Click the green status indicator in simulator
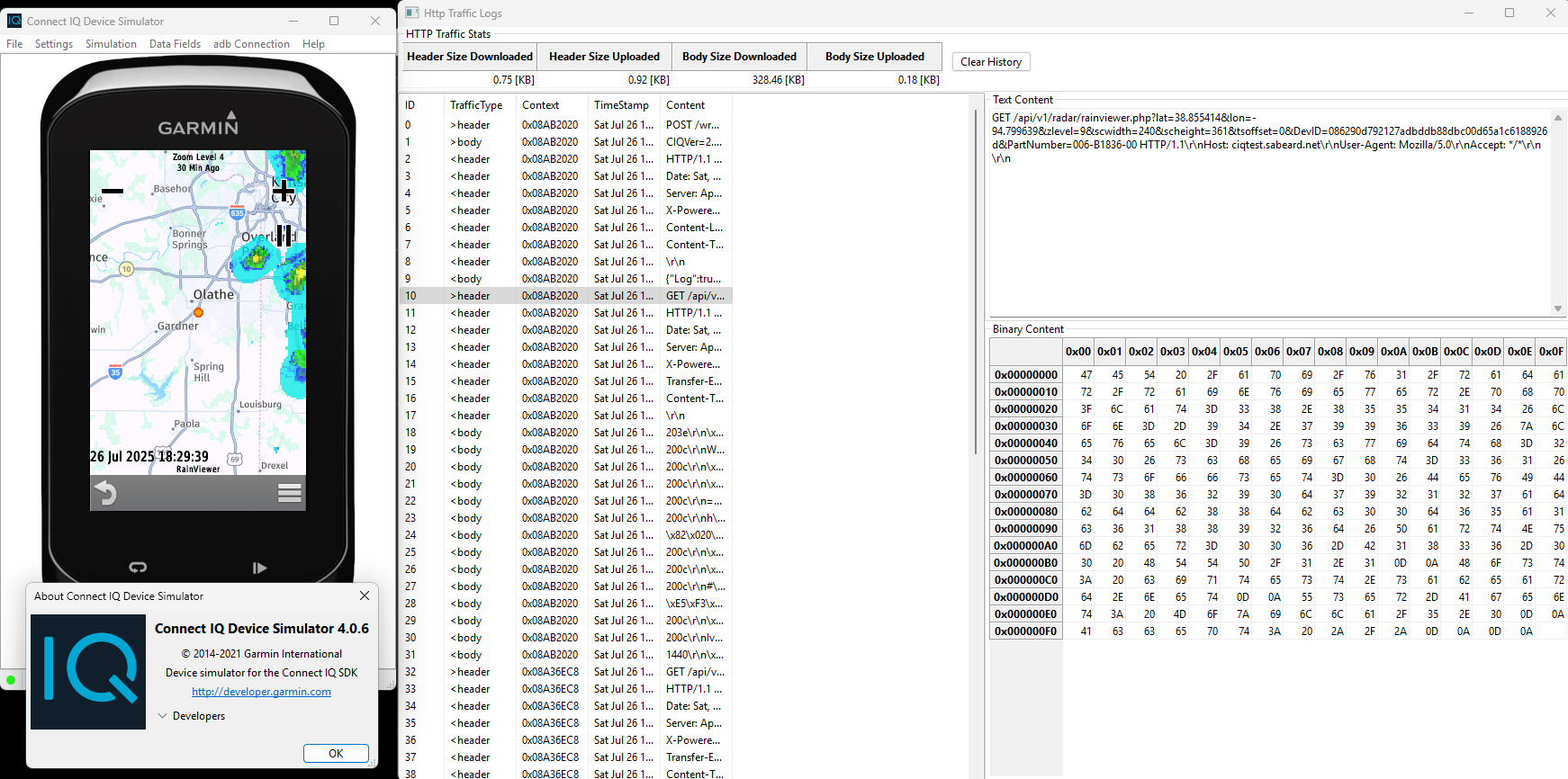The width and height of the screenshot is (1568, 779). click(x=11, y=680)
